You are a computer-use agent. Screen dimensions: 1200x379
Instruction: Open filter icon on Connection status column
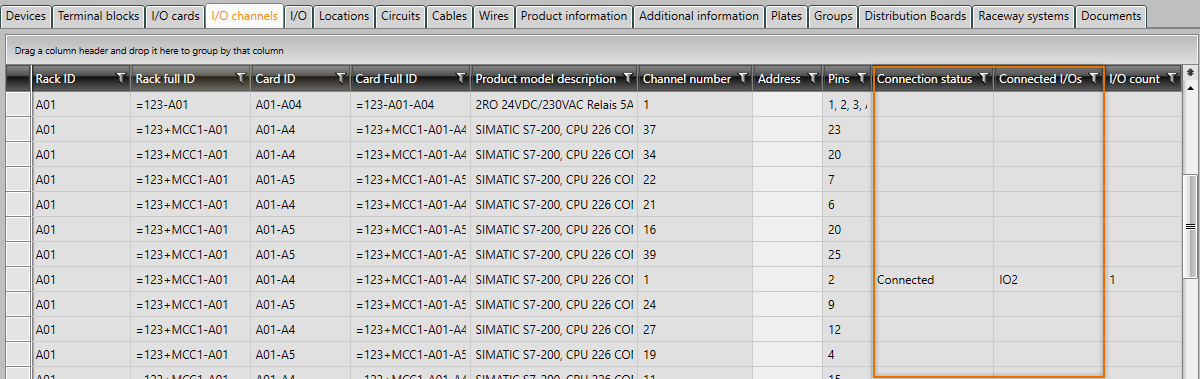click(x=983, y=78)
